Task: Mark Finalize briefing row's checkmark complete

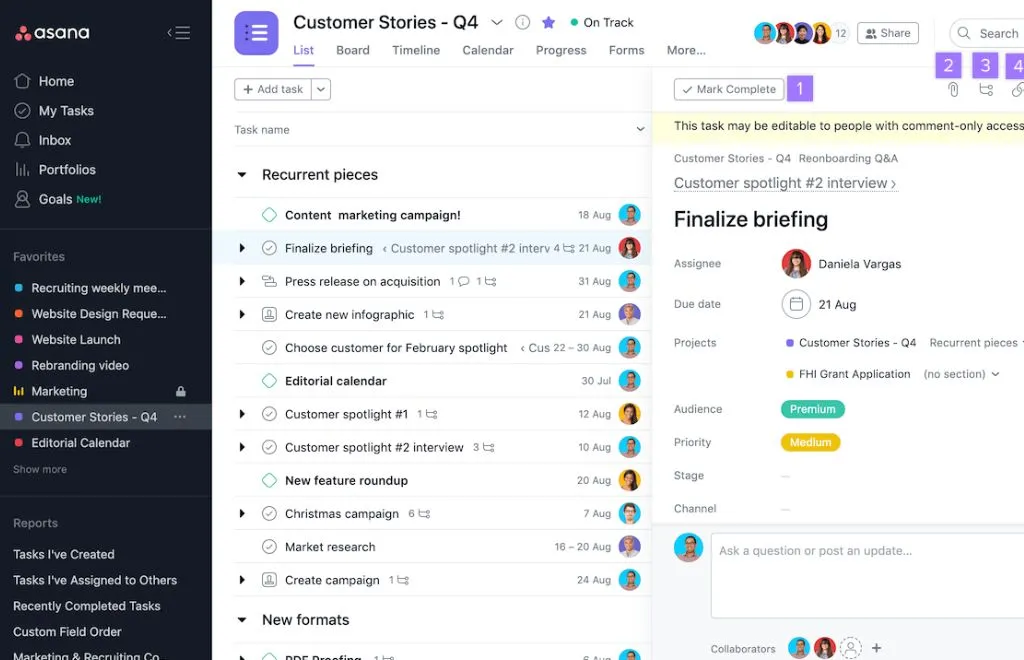Action: (269, 248)
